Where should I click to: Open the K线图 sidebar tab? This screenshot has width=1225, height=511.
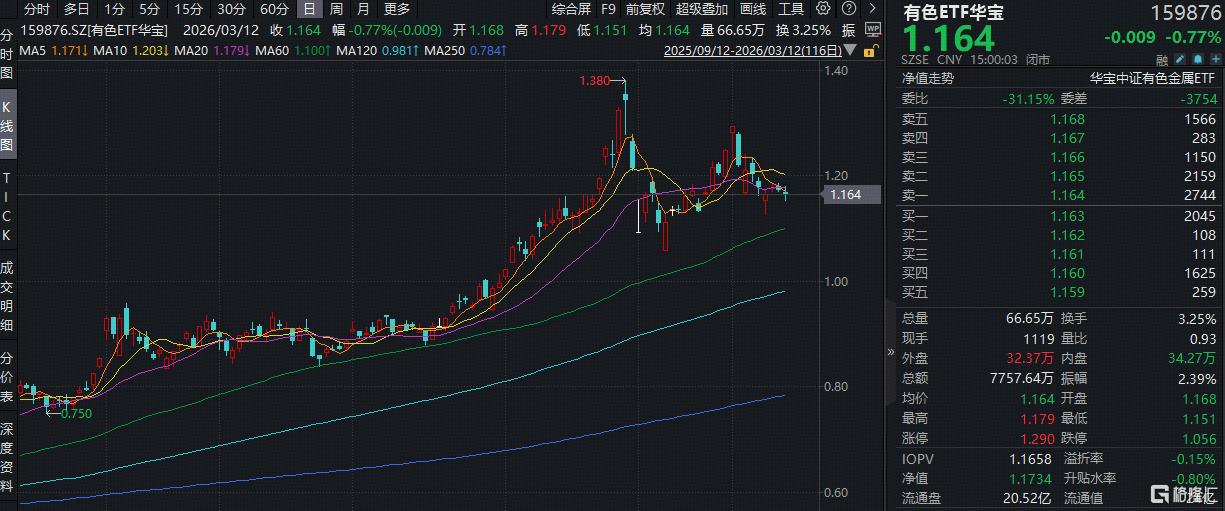coord(7,126)
